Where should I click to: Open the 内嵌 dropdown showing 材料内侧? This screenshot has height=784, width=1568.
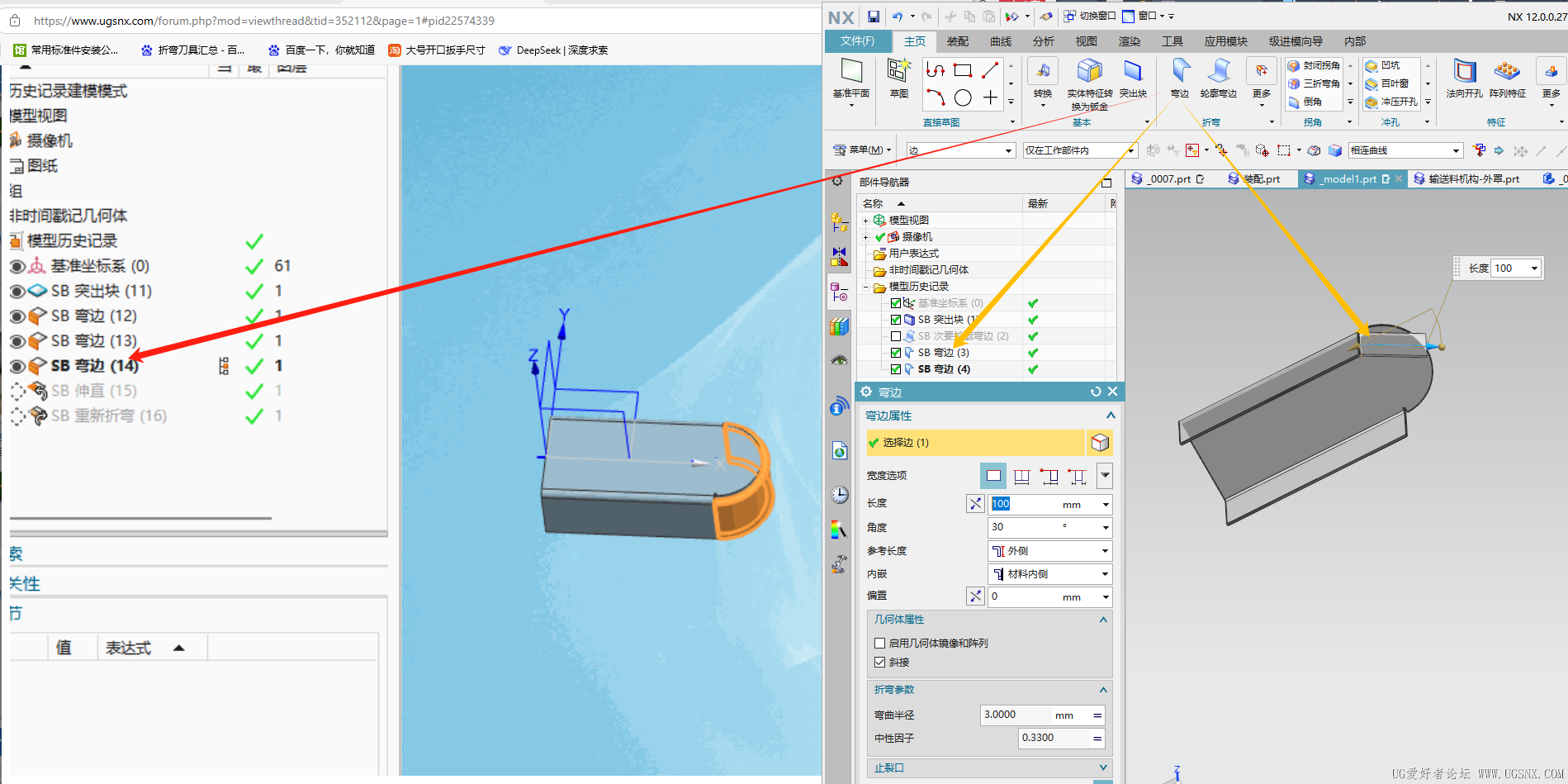pyautogui.click(x=1049, y=574)
